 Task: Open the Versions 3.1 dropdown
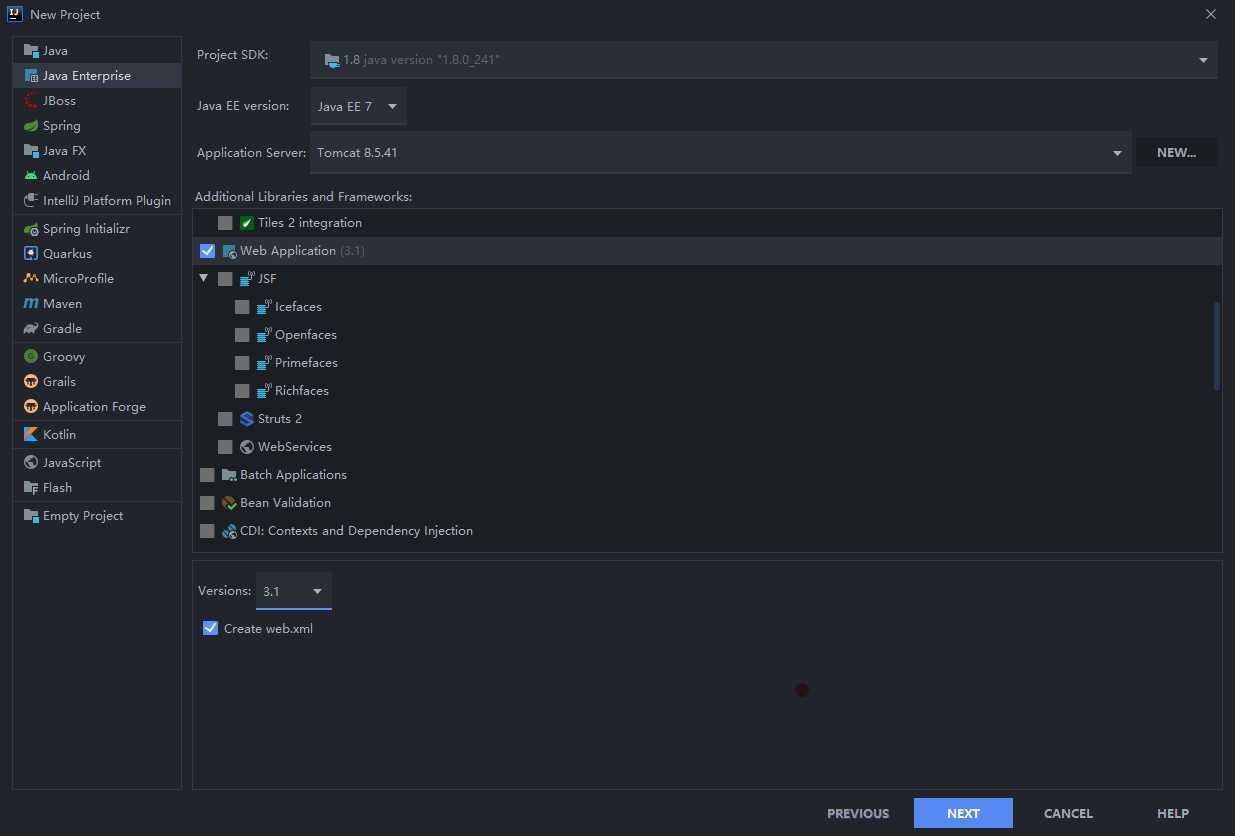pos(293,591)
